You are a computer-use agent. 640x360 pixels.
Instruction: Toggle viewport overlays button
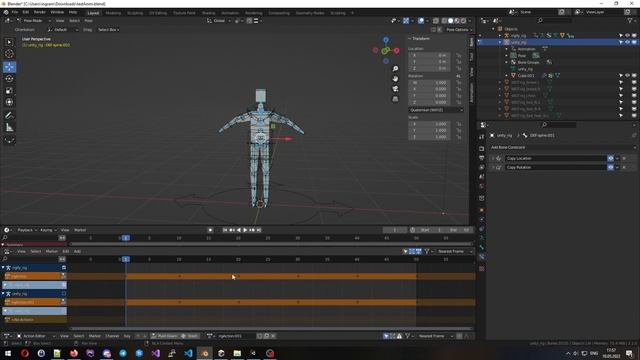click(421, 21)
